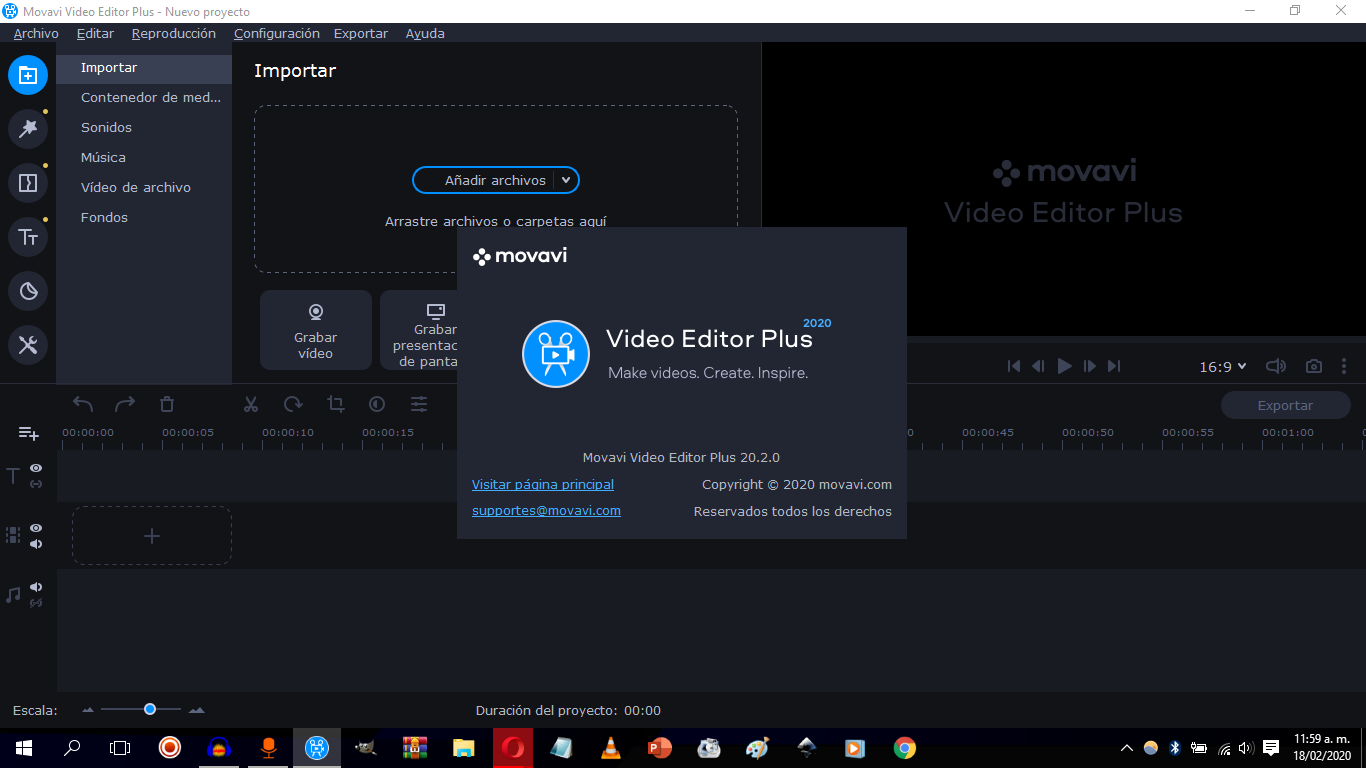Toggle player volume speaker icon
Image resolution: width=1366 pixels, height=768 pixels.
pyautogui.click(x=1276, y=366)
